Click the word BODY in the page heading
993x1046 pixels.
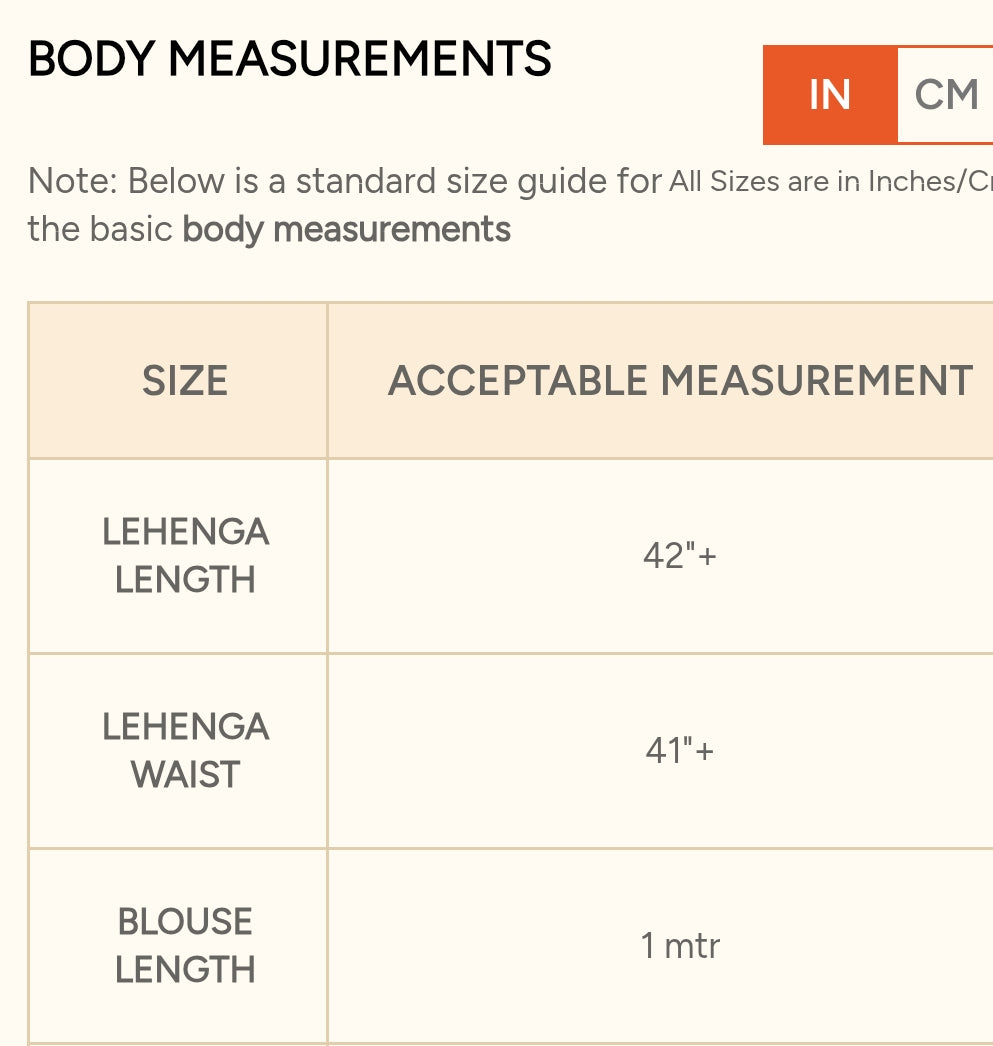tap(91, 59)
